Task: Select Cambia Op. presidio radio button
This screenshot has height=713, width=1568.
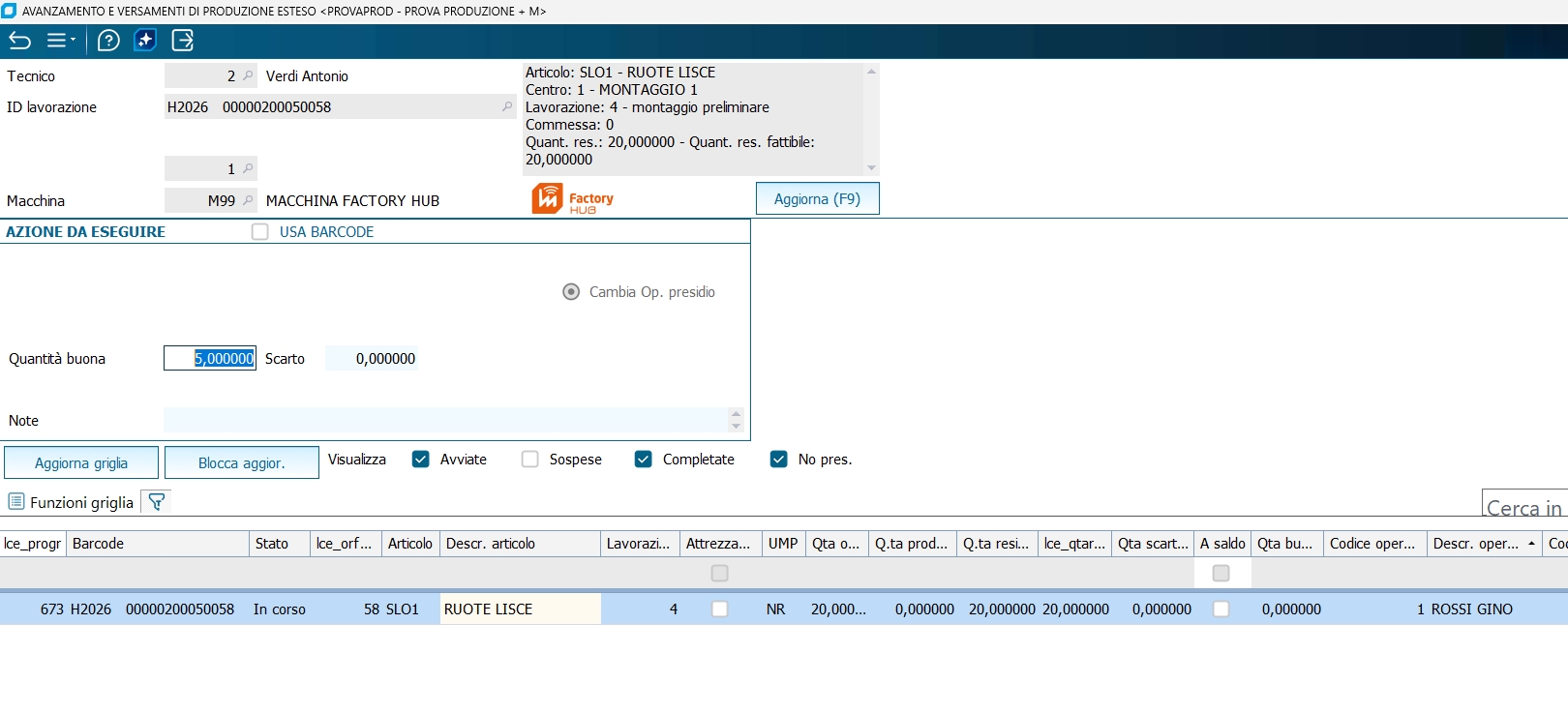Action: (571, 292)
